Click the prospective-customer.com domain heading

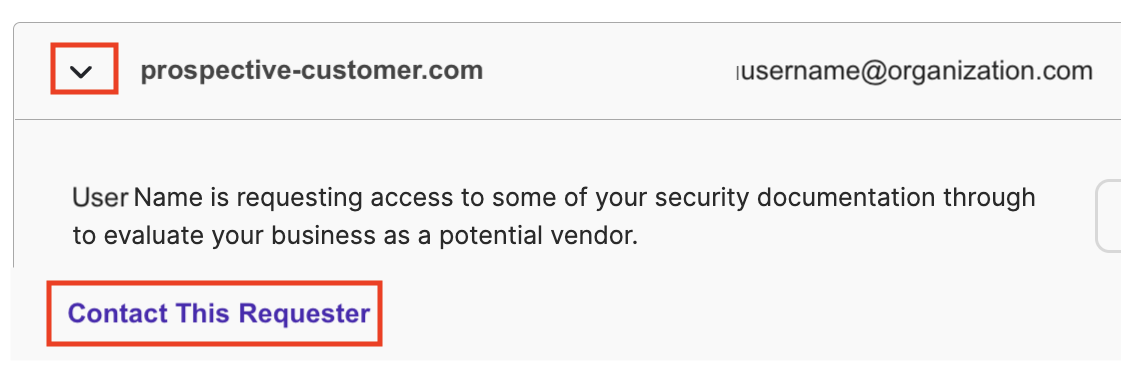(312, 70)
